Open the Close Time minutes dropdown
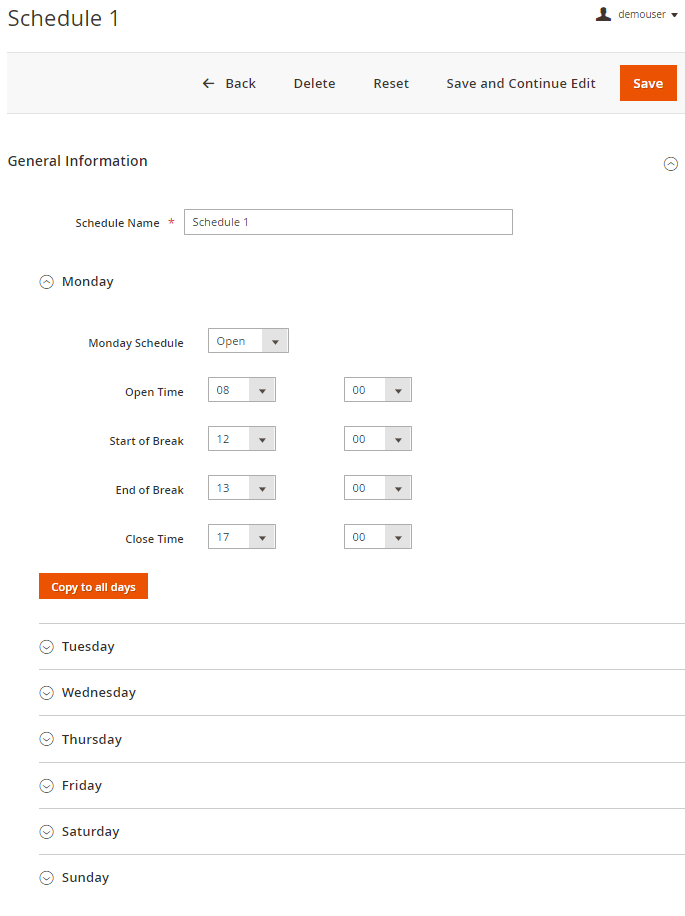 point(377,537)
